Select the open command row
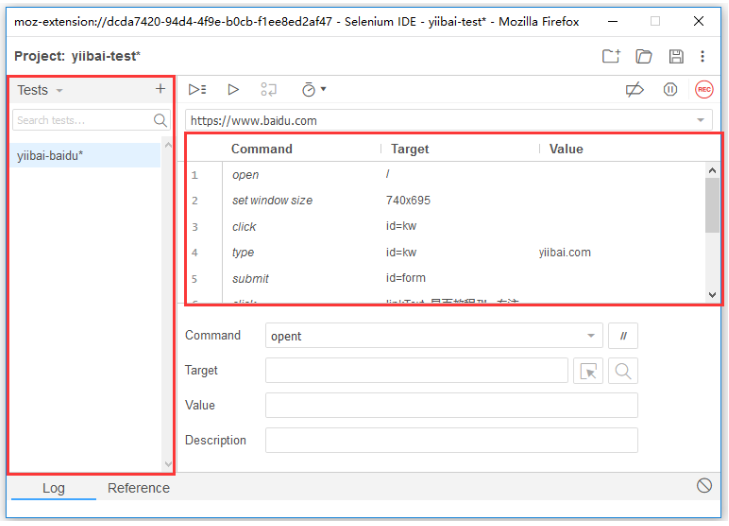The image size is (729, 526). coord(446,175)
